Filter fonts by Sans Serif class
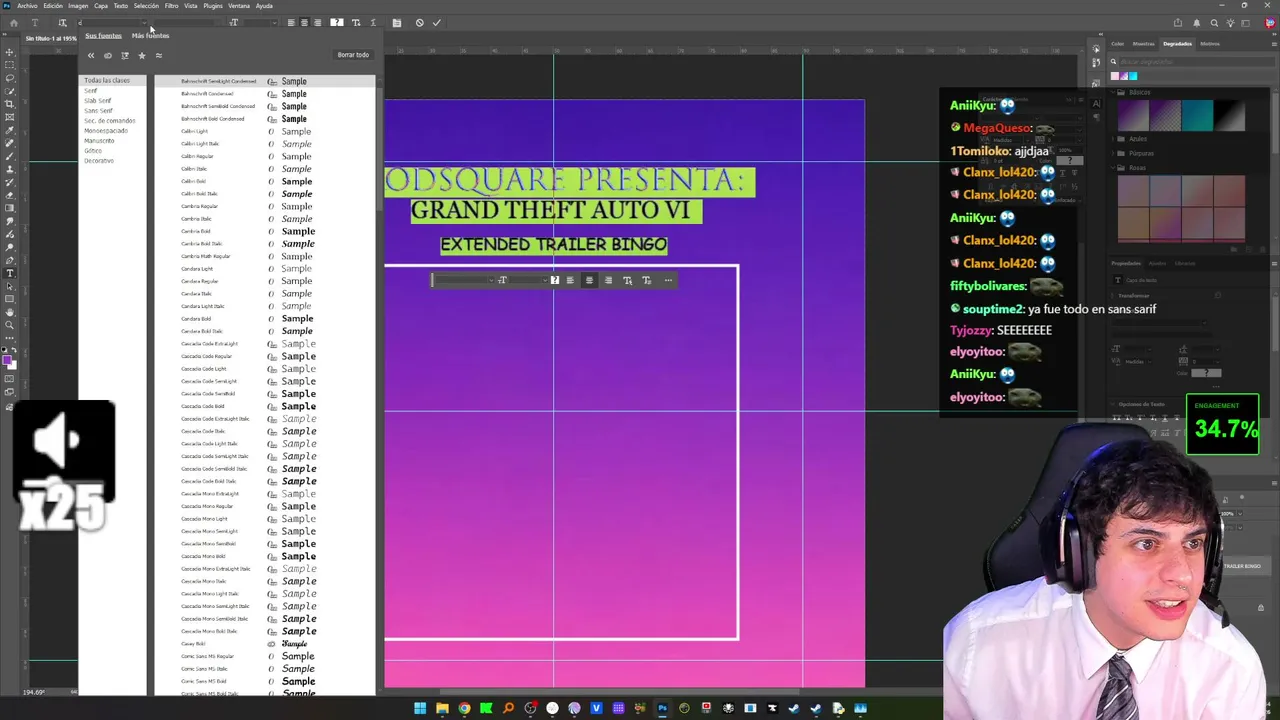Viewport: 1280px width, 720px height. [98, 111]
